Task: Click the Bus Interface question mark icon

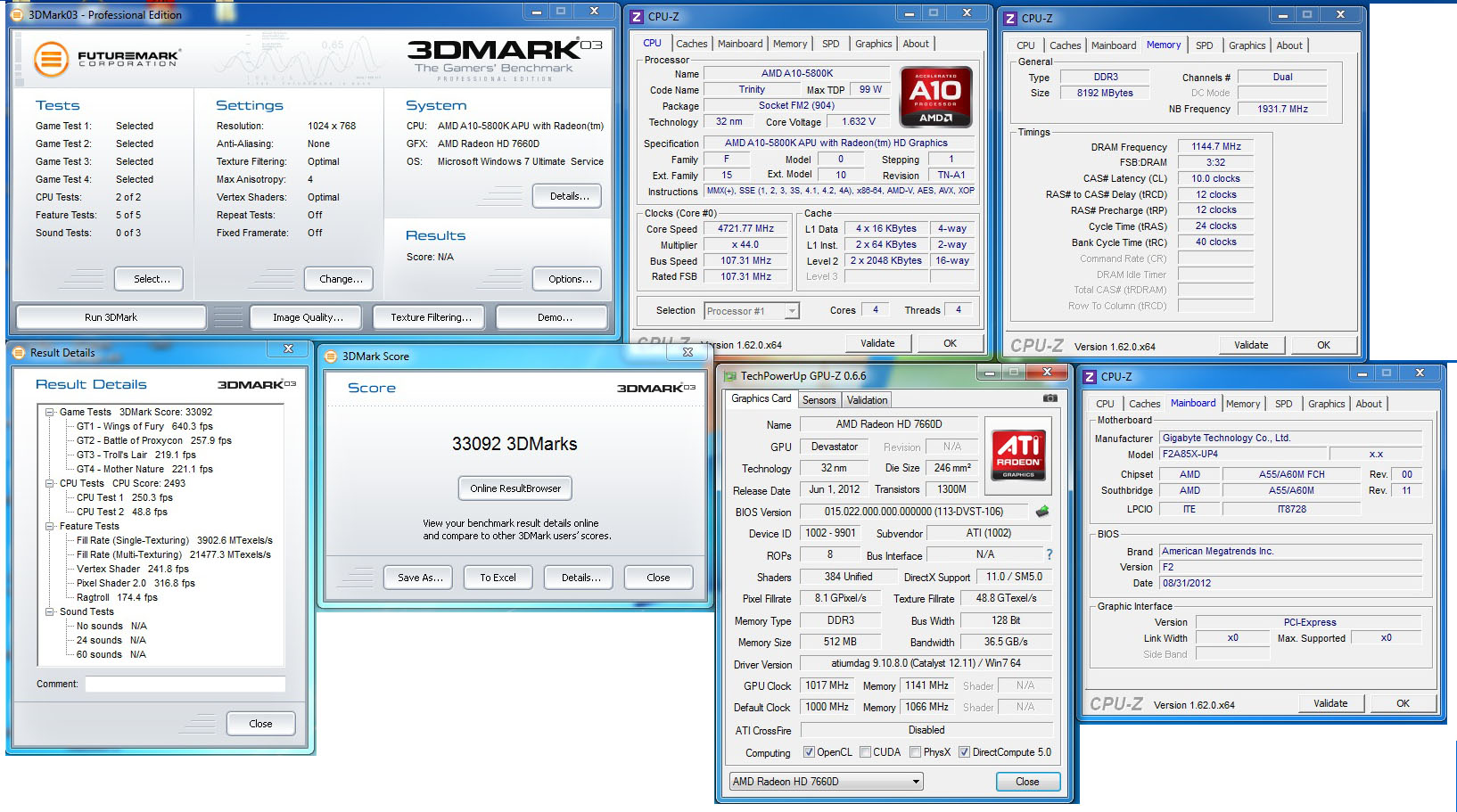Action: [1050, 554]
